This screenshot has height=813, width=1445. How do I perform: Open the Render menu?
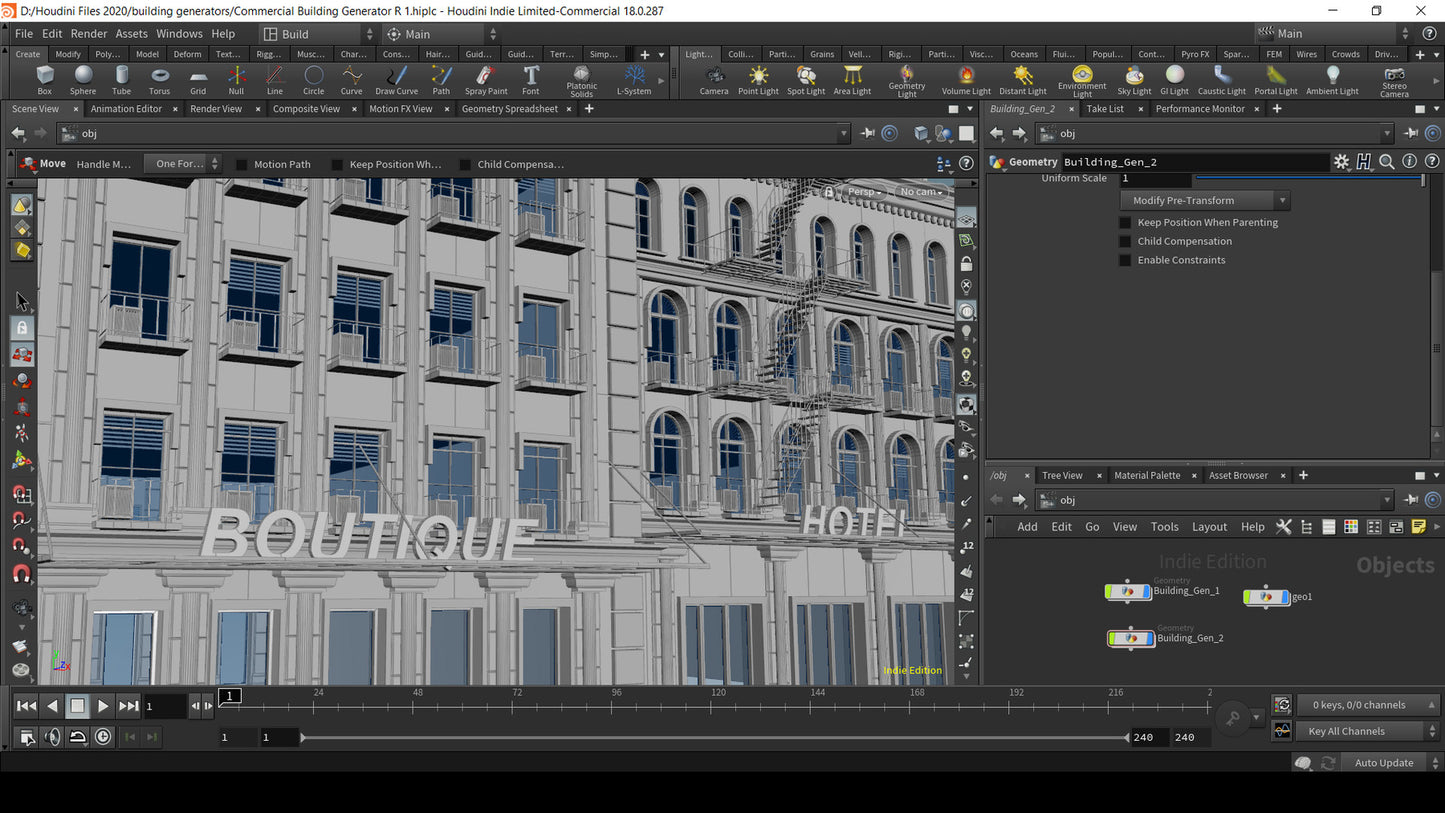pyautogui.click(x=89, y=33)
